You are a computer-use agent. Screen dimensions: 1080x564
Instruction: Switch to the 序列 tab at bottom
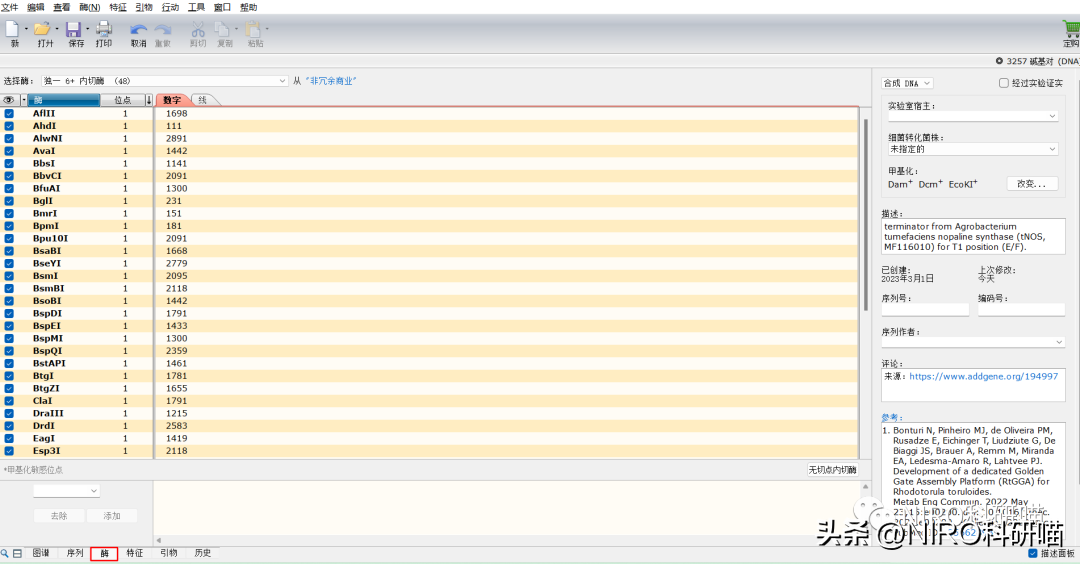point(75,553)
